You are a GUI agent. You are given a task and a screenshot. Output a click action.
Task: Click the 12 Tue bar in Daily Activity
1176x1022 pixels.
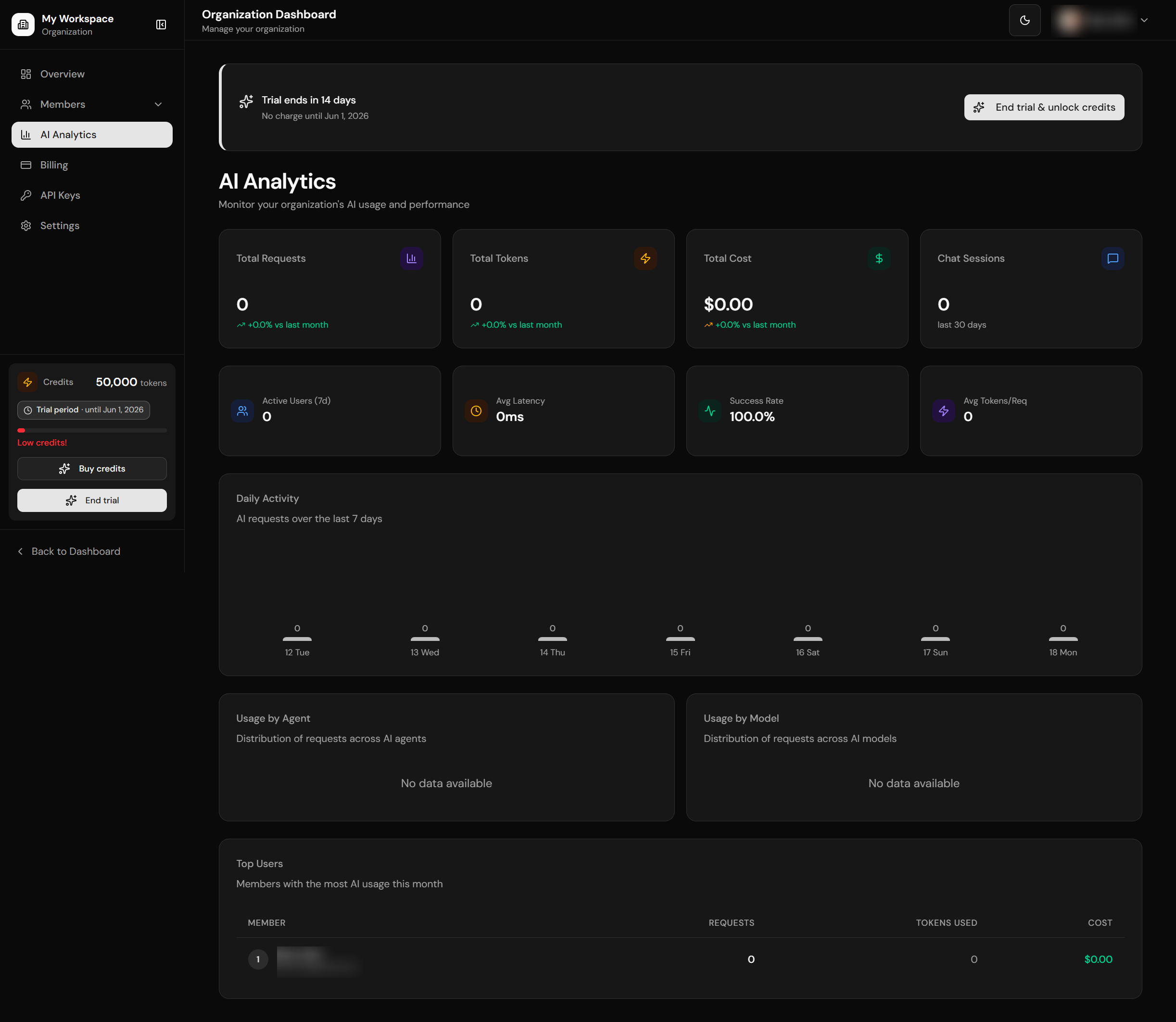[297, 639]
